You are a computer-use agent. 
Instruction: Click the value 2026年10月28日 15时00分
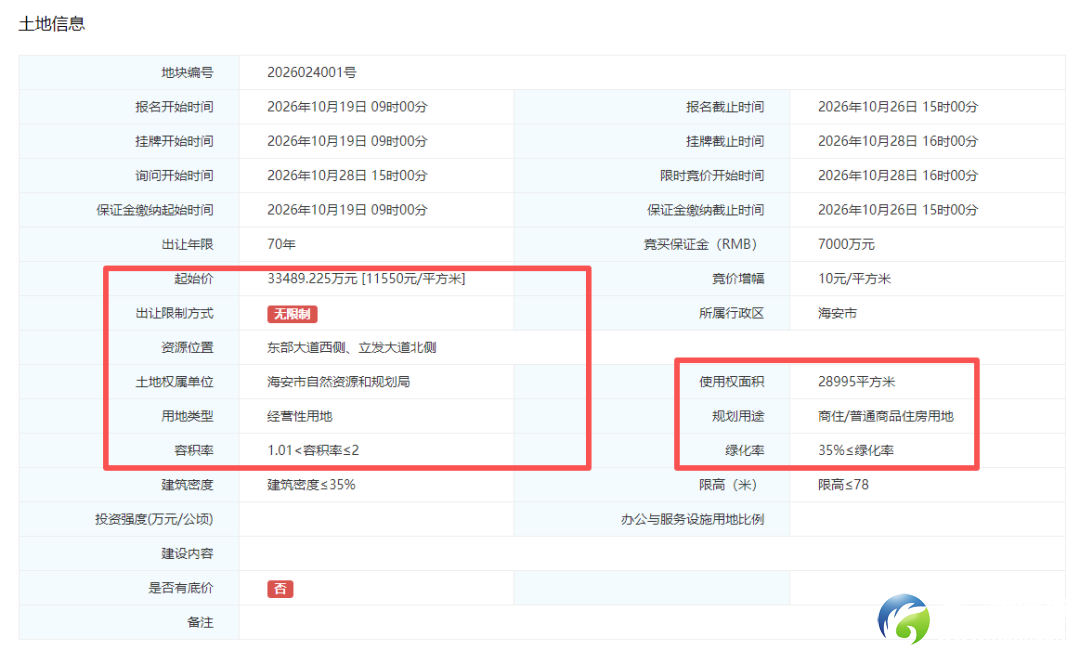(347, 176)
